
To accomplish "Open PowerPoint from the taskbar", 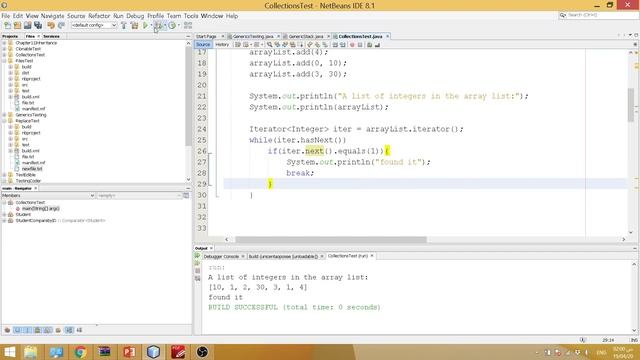I will pos(129,352).
